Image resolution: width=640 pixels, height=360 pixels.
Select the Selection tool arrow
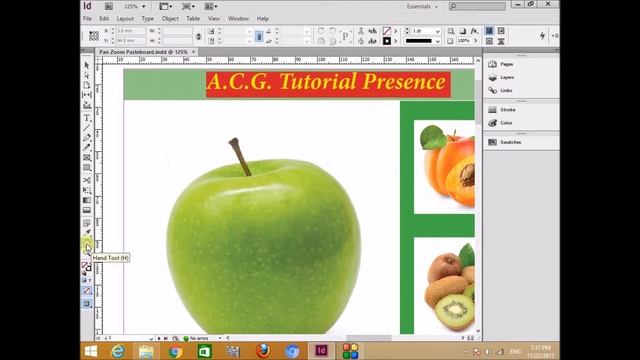tap(87, 65)
